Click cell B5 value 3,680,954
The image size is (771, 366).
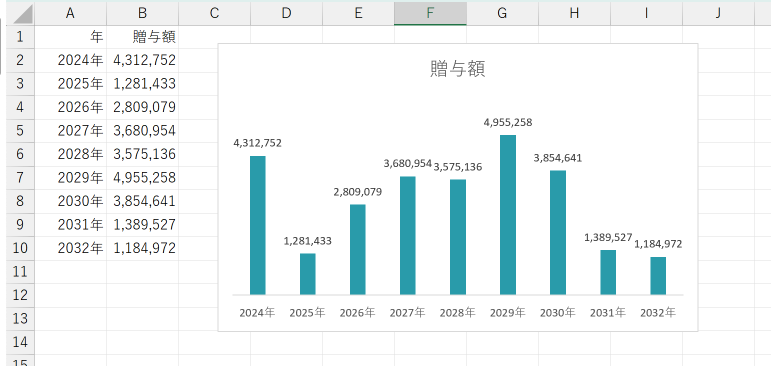pyautogui.click(x=142, y=131)
